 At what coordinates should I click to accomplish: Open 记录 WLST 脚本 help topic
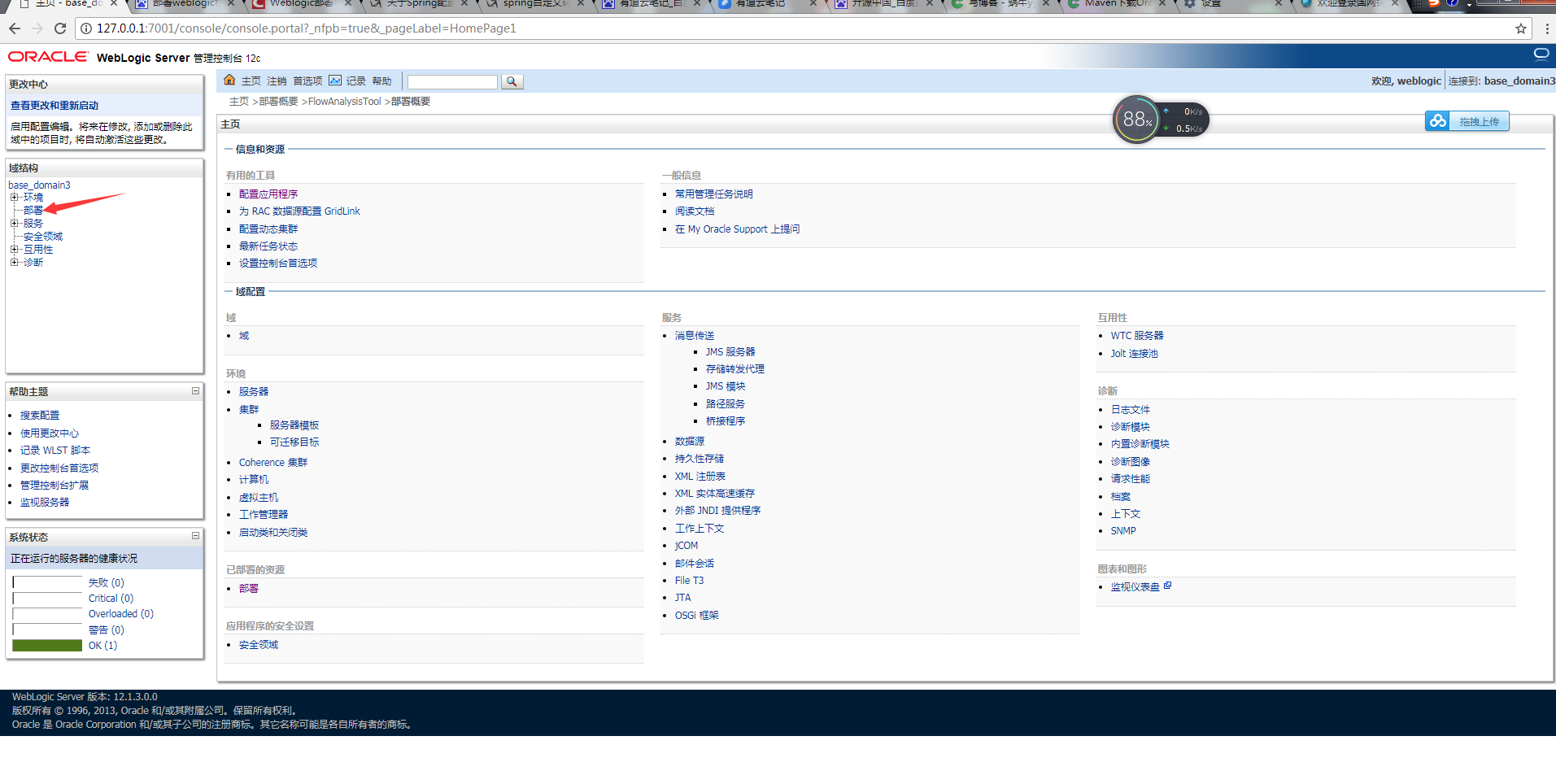(55, 451)
